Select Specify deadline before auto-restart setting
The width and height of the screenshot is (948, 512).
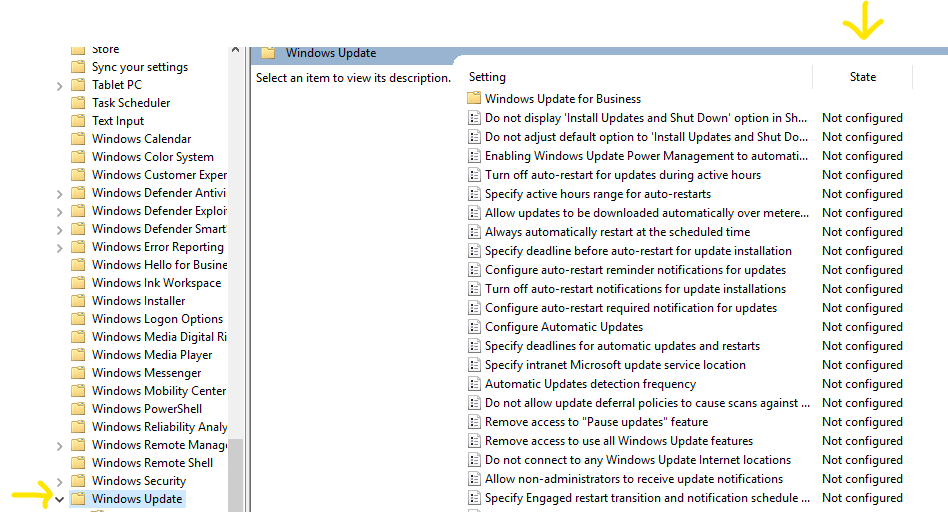pos(638,250)
